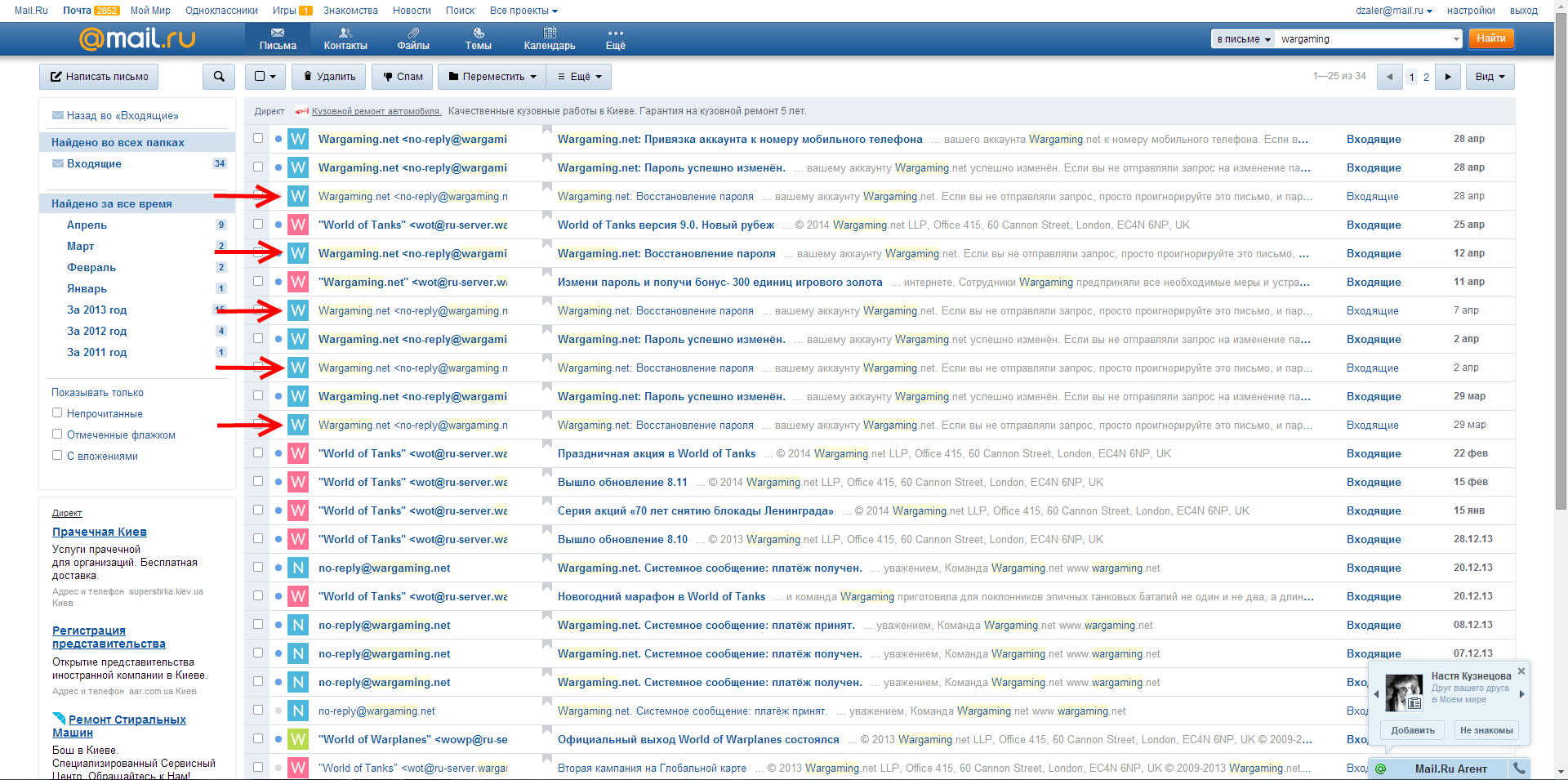Open the Письма mail tab
The height and width of the screenshot is (780, 1568).
[x=278, y=39]
